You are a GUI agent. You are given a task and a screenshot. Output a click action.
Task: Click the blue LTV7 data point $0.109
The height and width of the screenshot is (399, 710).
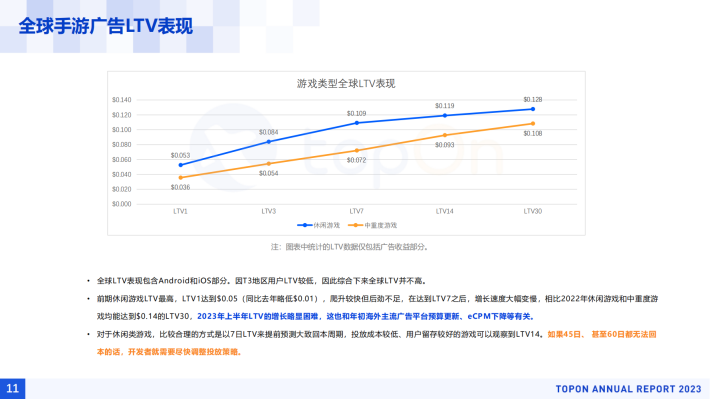357,123
